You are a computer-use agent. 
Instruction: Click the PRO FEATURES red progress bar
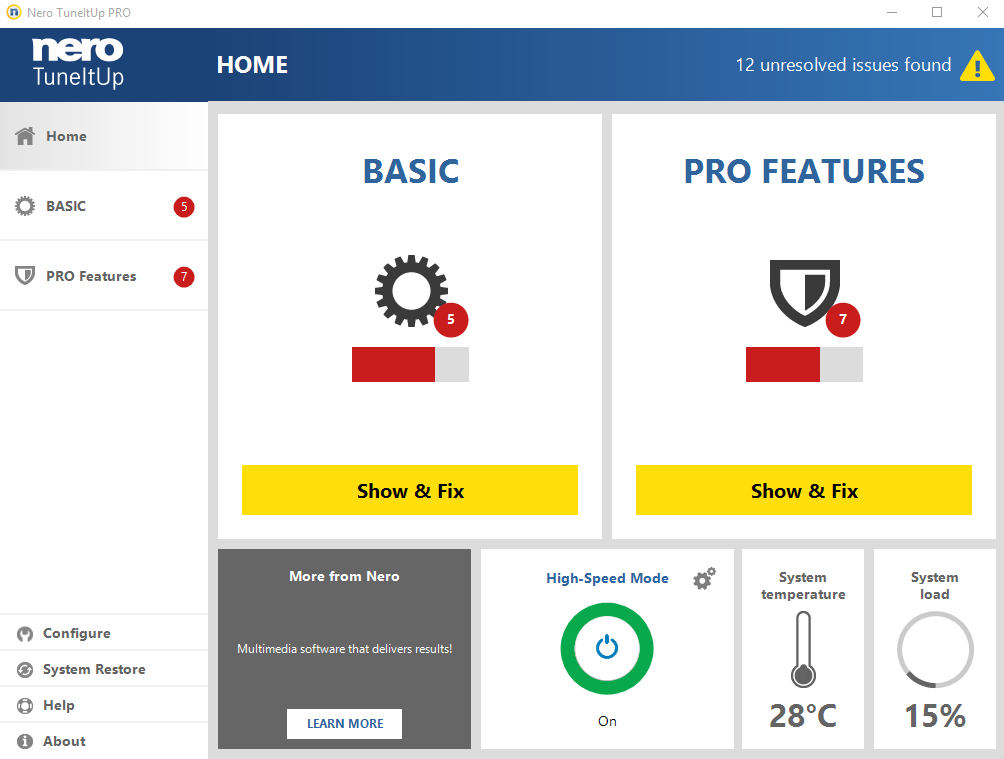pyautogui.click(x=804, y=364)
